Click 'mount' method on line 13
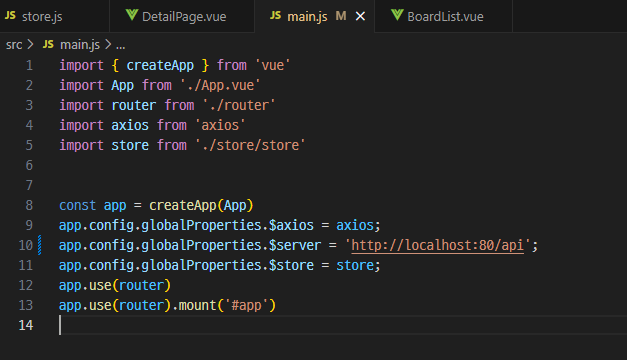Viewport: 627px width, 360px height. click(197, 305)
